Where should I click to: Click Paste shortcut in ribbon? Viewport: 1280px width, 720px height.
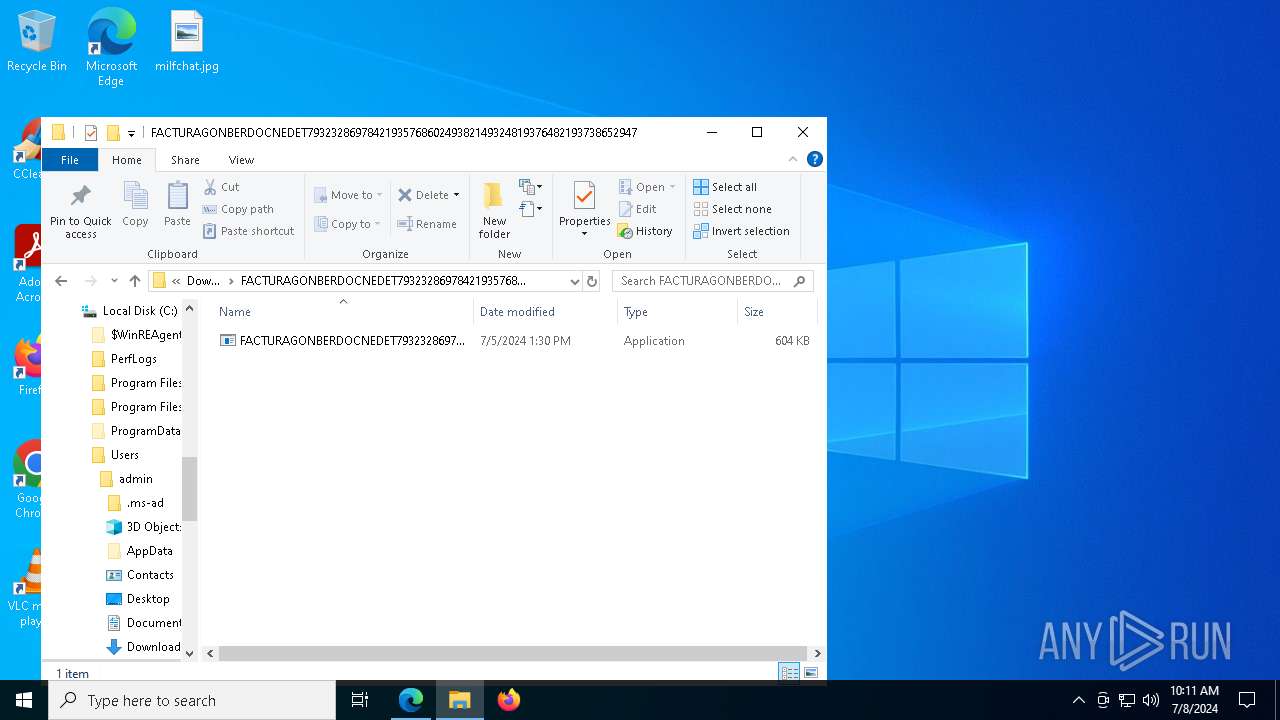249,231
